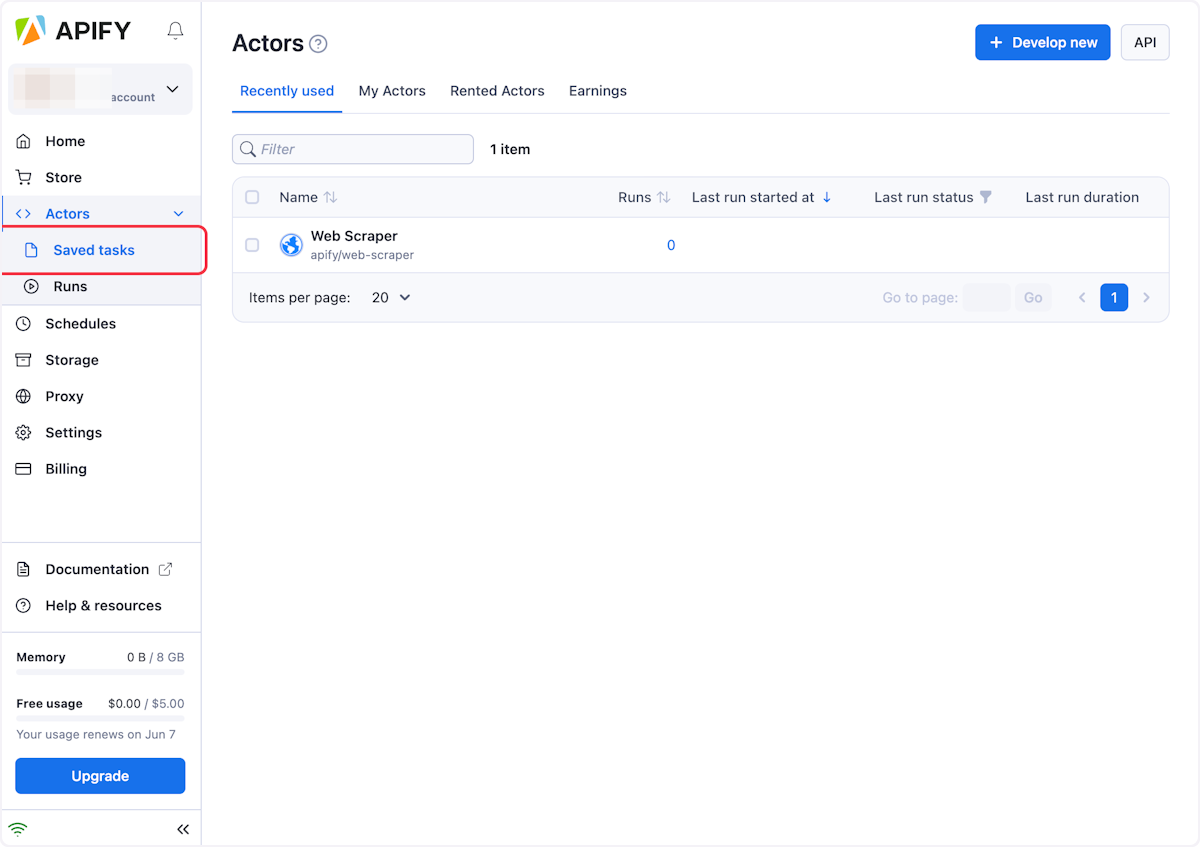The height and width of the screenshot is (847, 1200).
Task: Click 'Your usage renews on Jun 7' text
Action: coord(96,734)
